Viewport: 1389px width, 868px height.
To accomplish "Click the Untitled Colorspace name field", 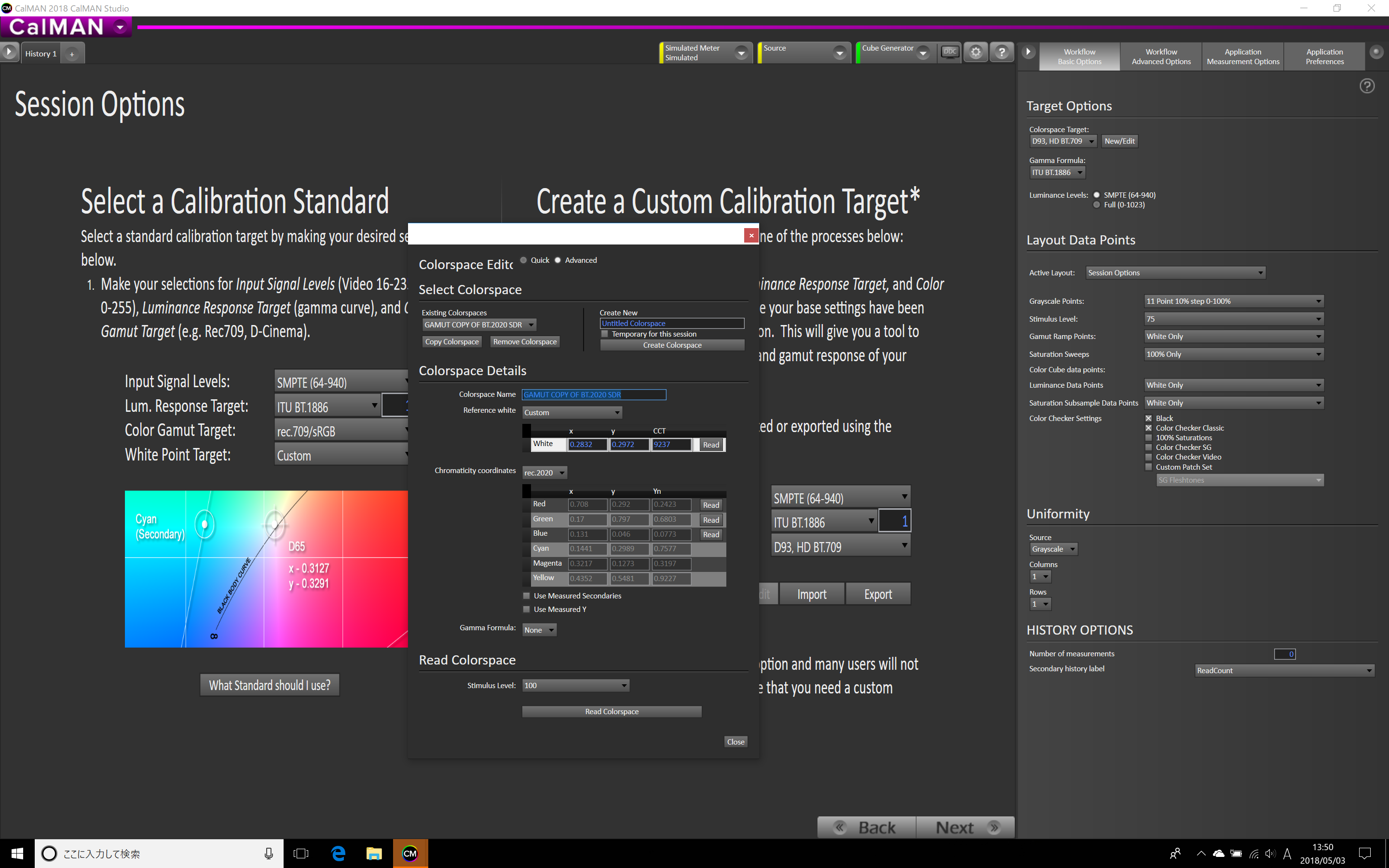I will point(672,323).
